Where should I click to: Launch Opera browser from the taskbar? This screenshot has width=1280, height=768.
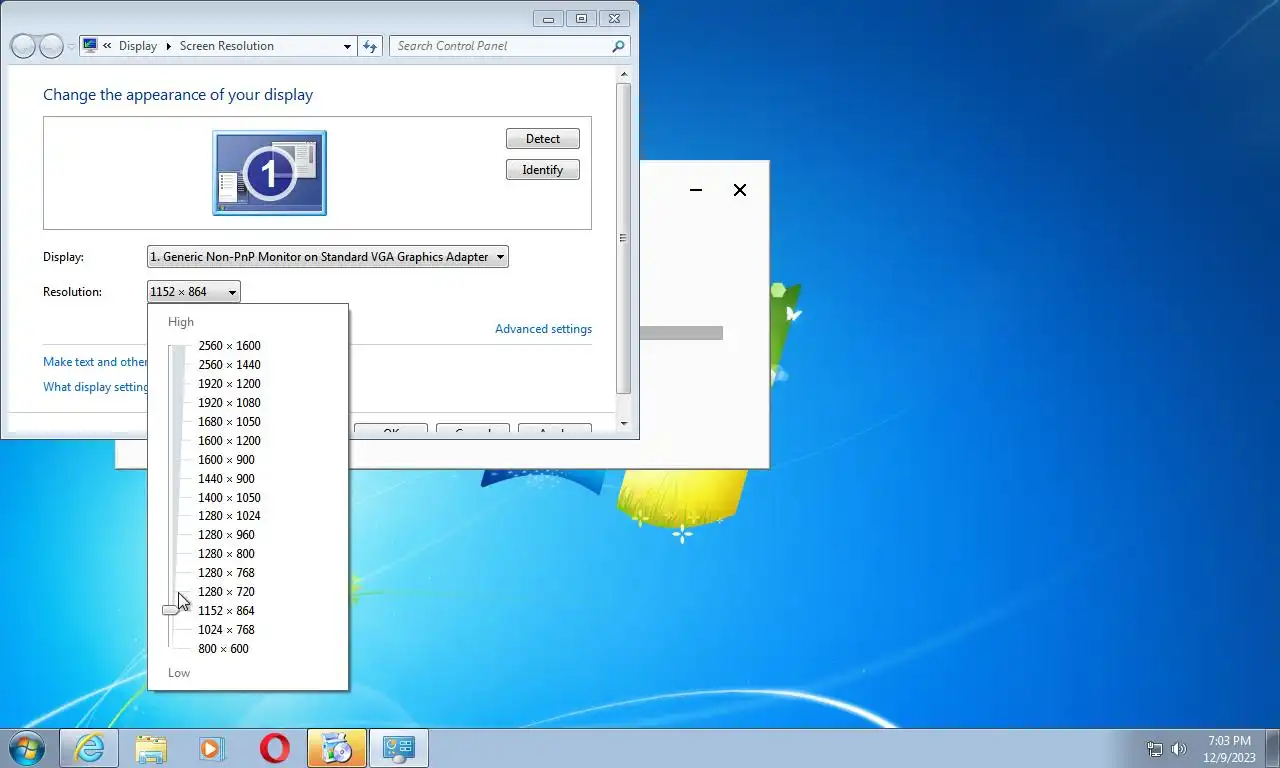point(274,748)
